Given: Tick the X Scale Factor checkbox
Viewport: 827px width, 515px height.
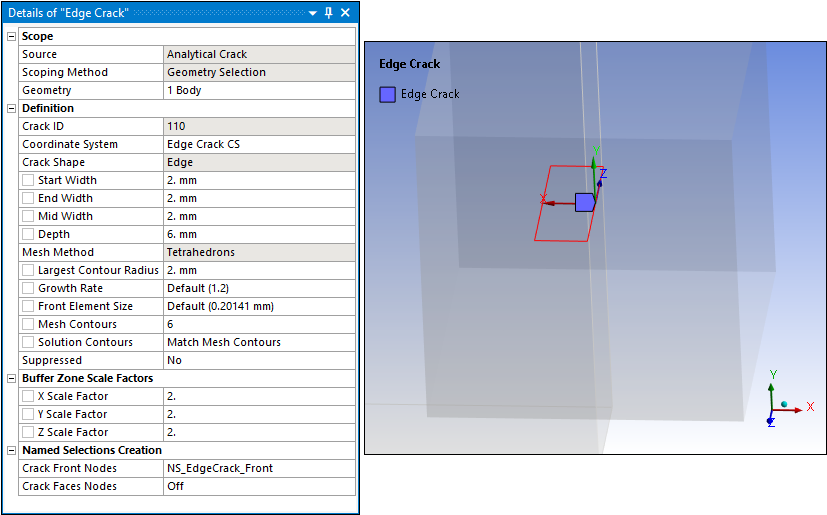Looking at the screenshot, I should tap(28, 396).
